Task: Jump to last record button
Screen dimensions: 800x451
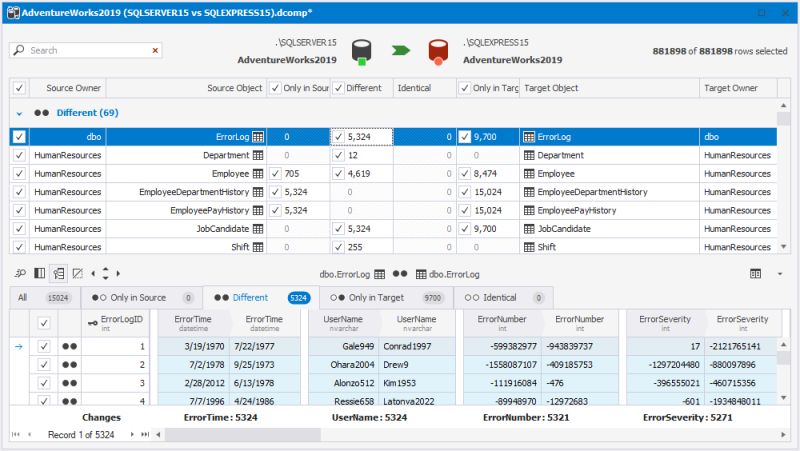Action: tap(145, 435)
